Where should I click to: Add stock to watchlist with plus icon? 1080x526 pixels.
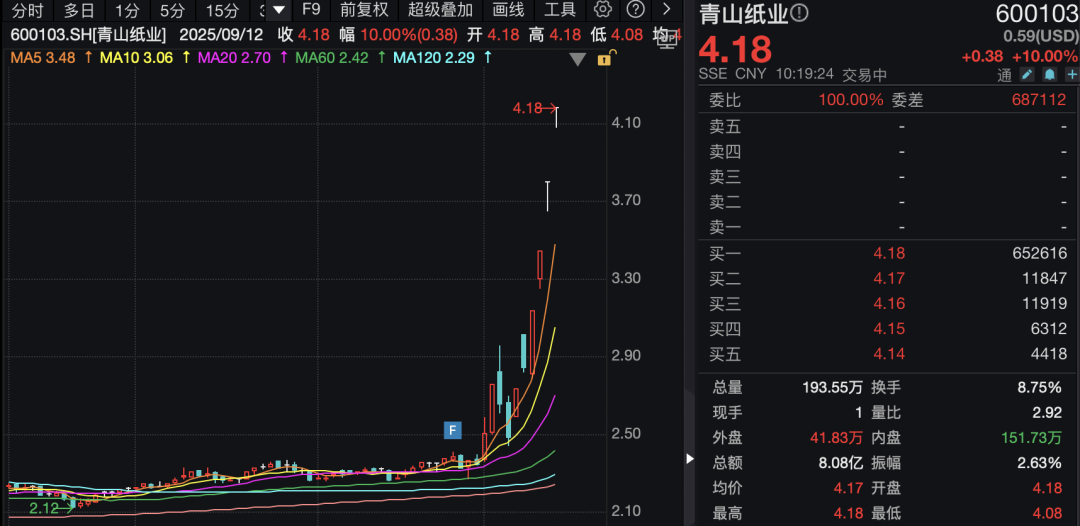1069,75
